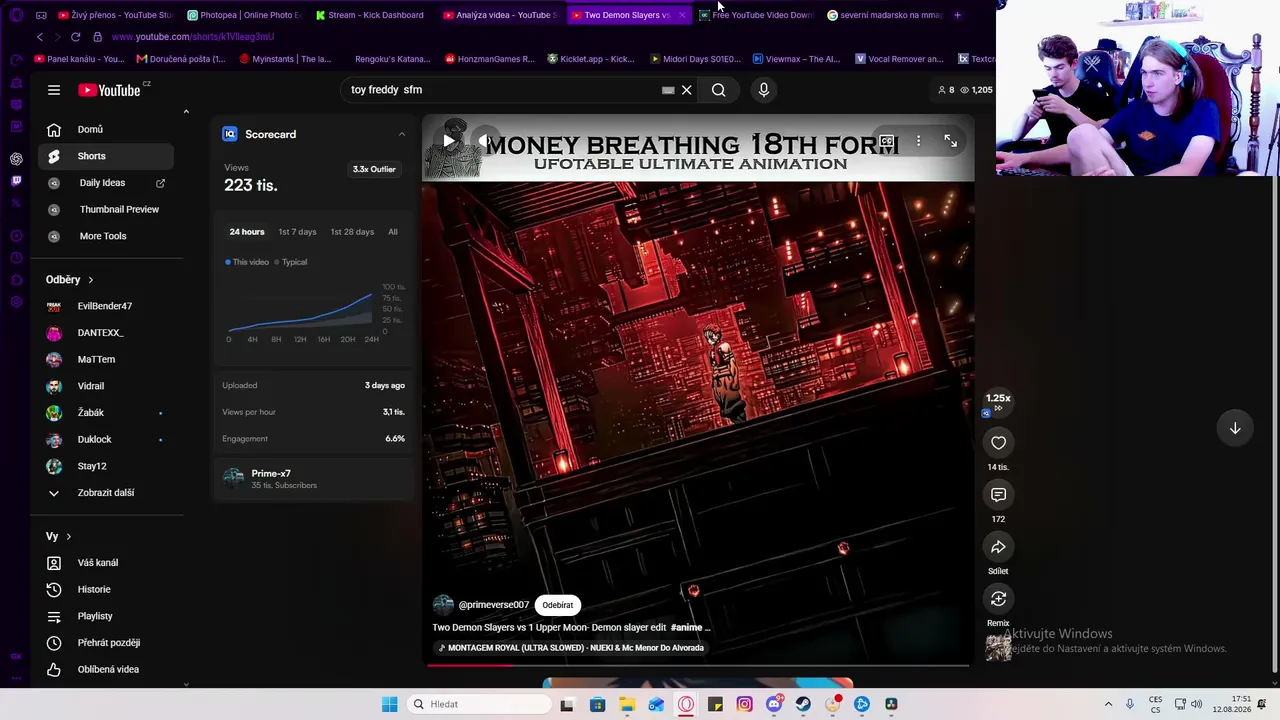
Task: Open Steam from the taskbar
Action: click(x=803, y=704)
